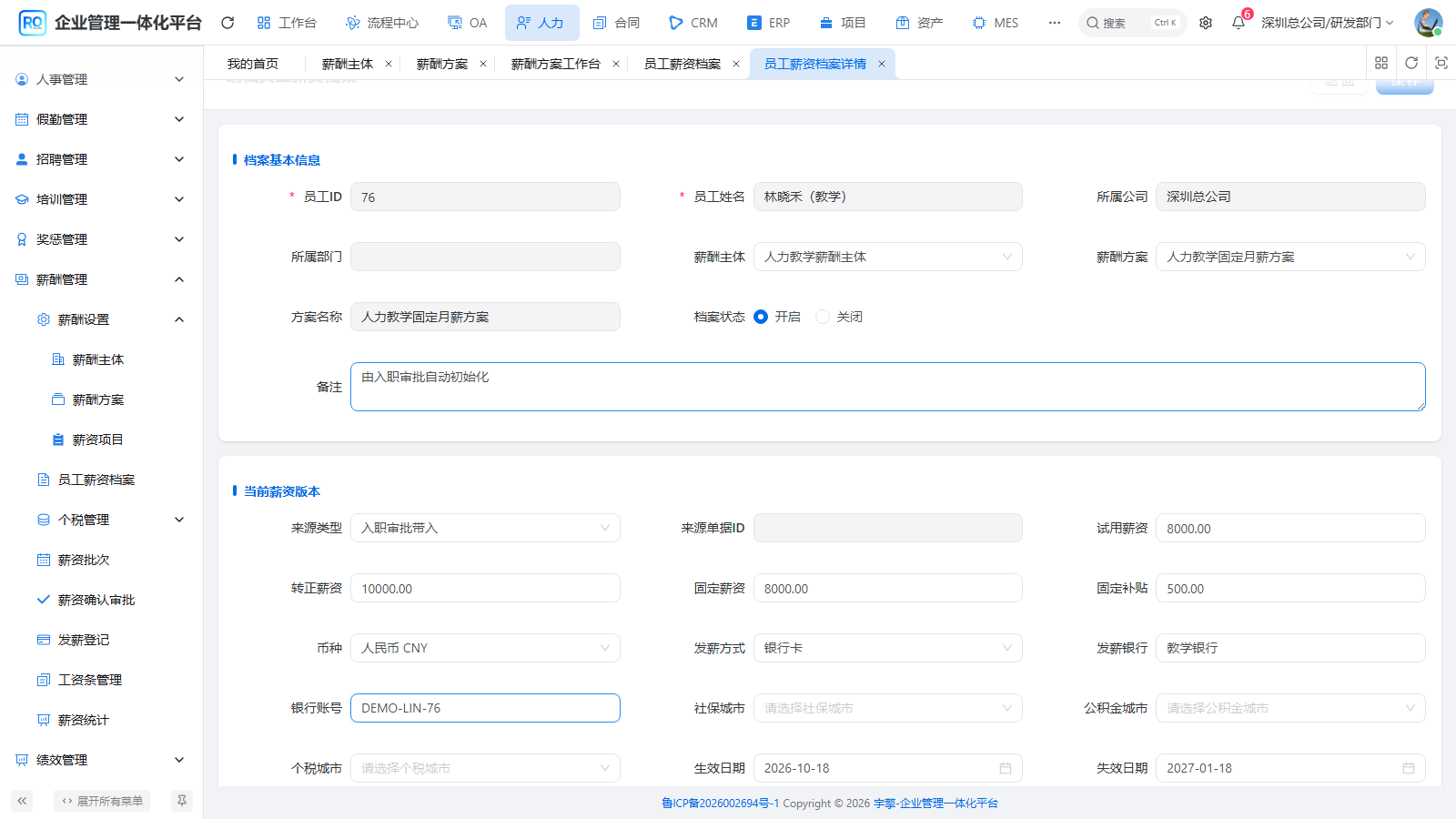1456x819 pixels.
Task: Open the calendar icon for 生效日期
Action: [x=1006, y=768]
